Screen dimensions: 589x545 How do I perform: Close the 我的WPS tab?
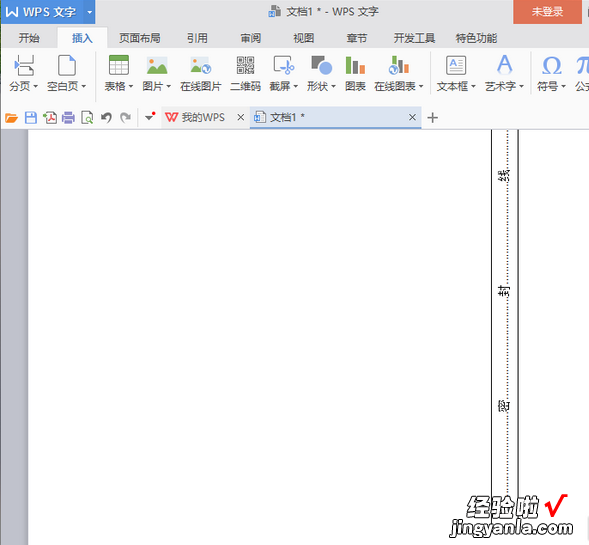click(x=241, y=118)
